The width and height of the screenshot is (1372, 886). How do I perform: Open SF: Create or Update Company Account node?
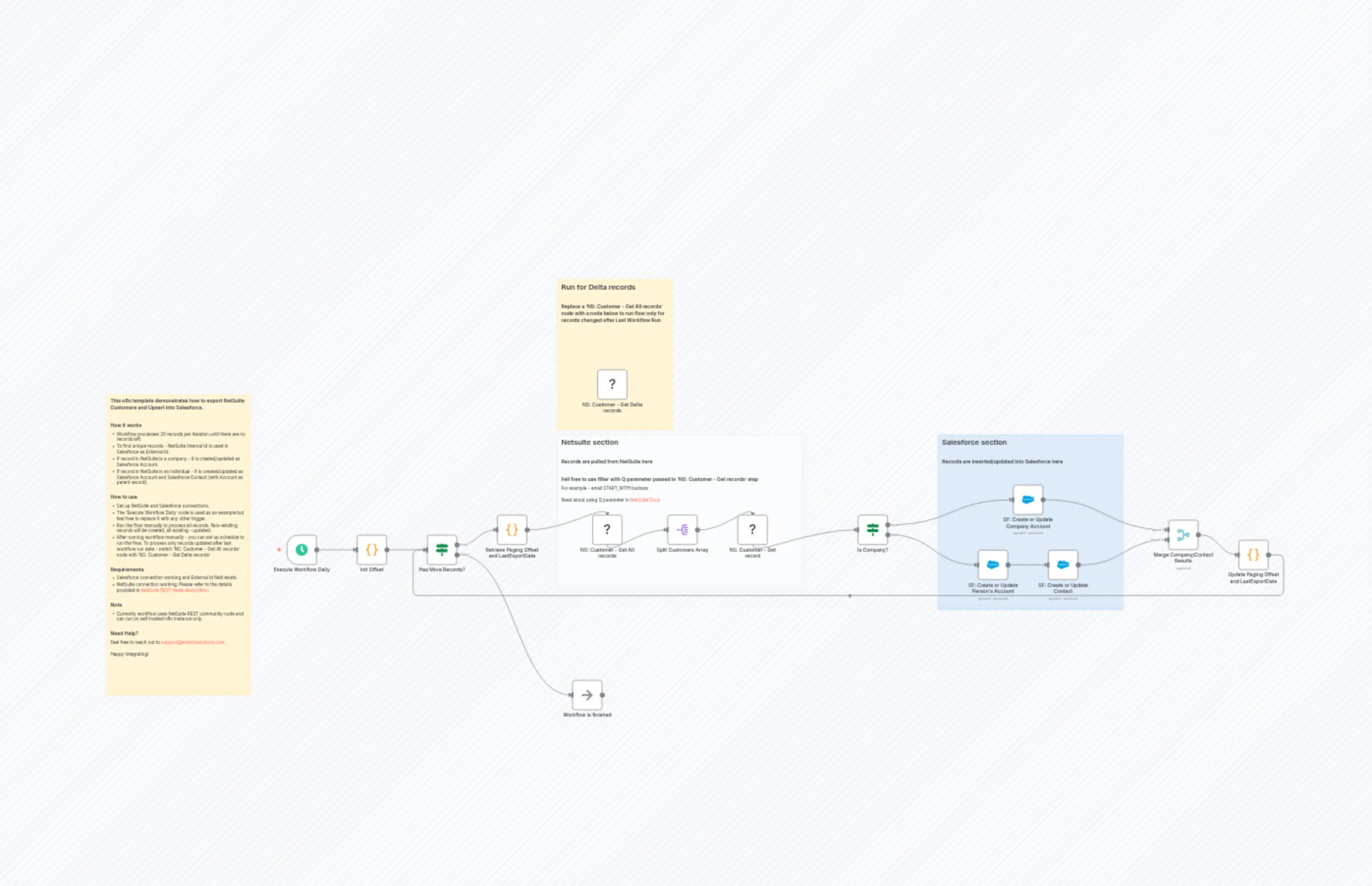click(x=1027, y=499)
